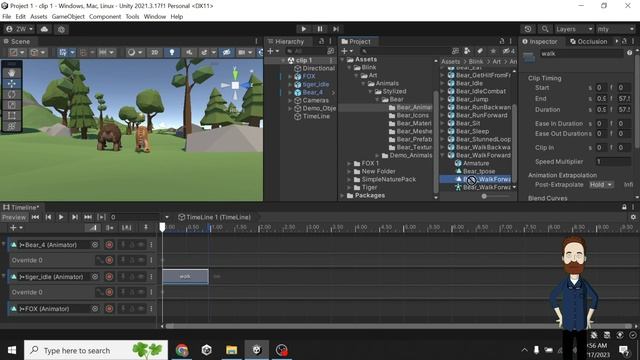Screen dimensions: 640x360
Task: Click editor Play button
Action: 303,29
